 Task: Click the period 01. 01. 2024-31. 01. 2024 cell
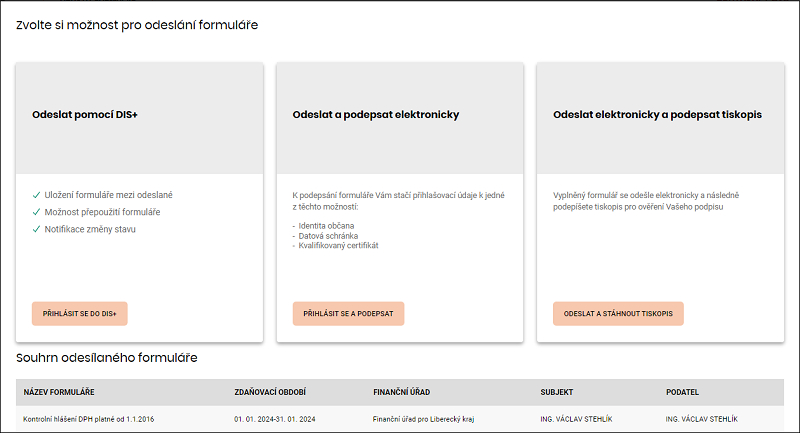274,419
